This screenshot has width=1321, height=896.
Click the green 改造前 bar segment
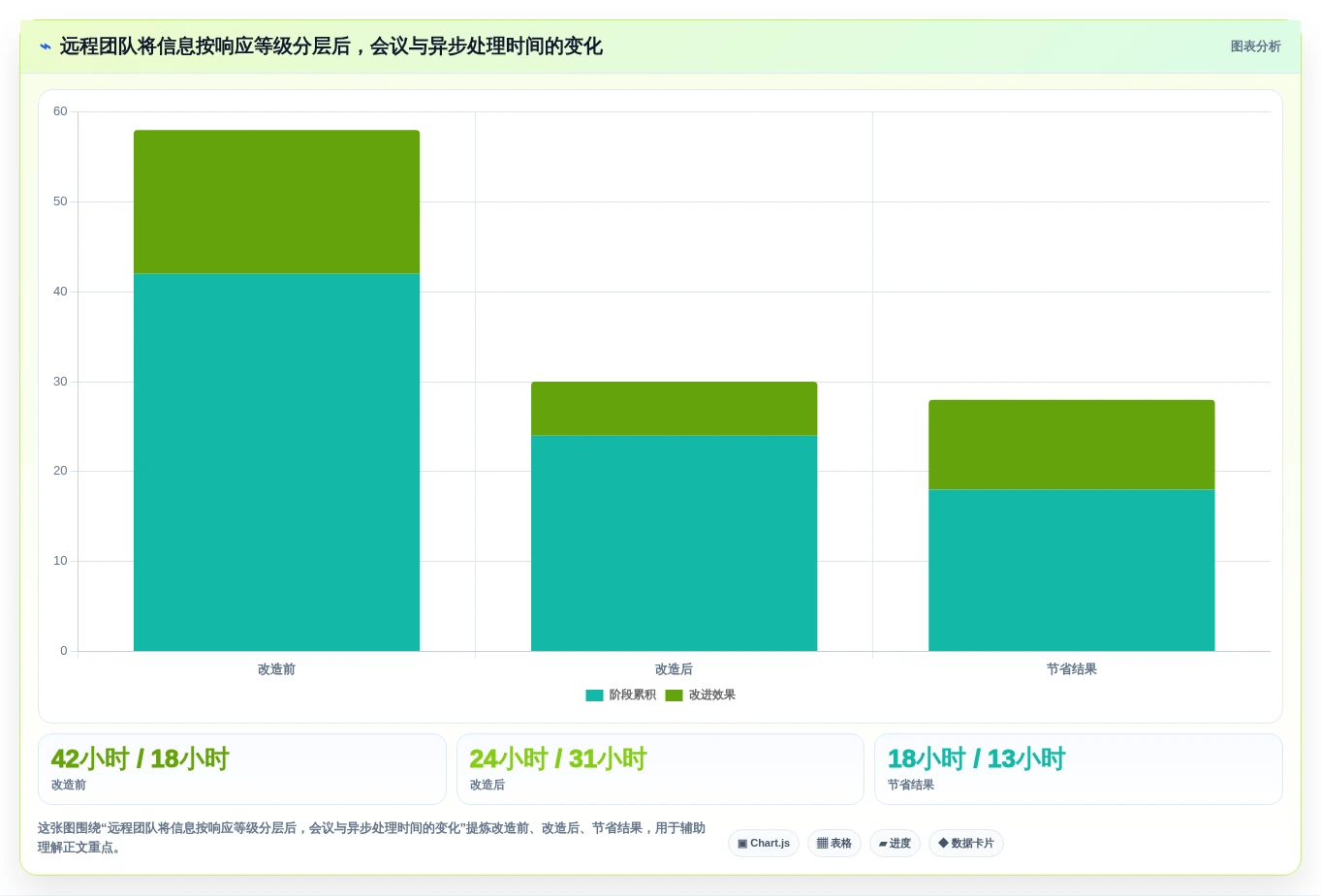276,201
